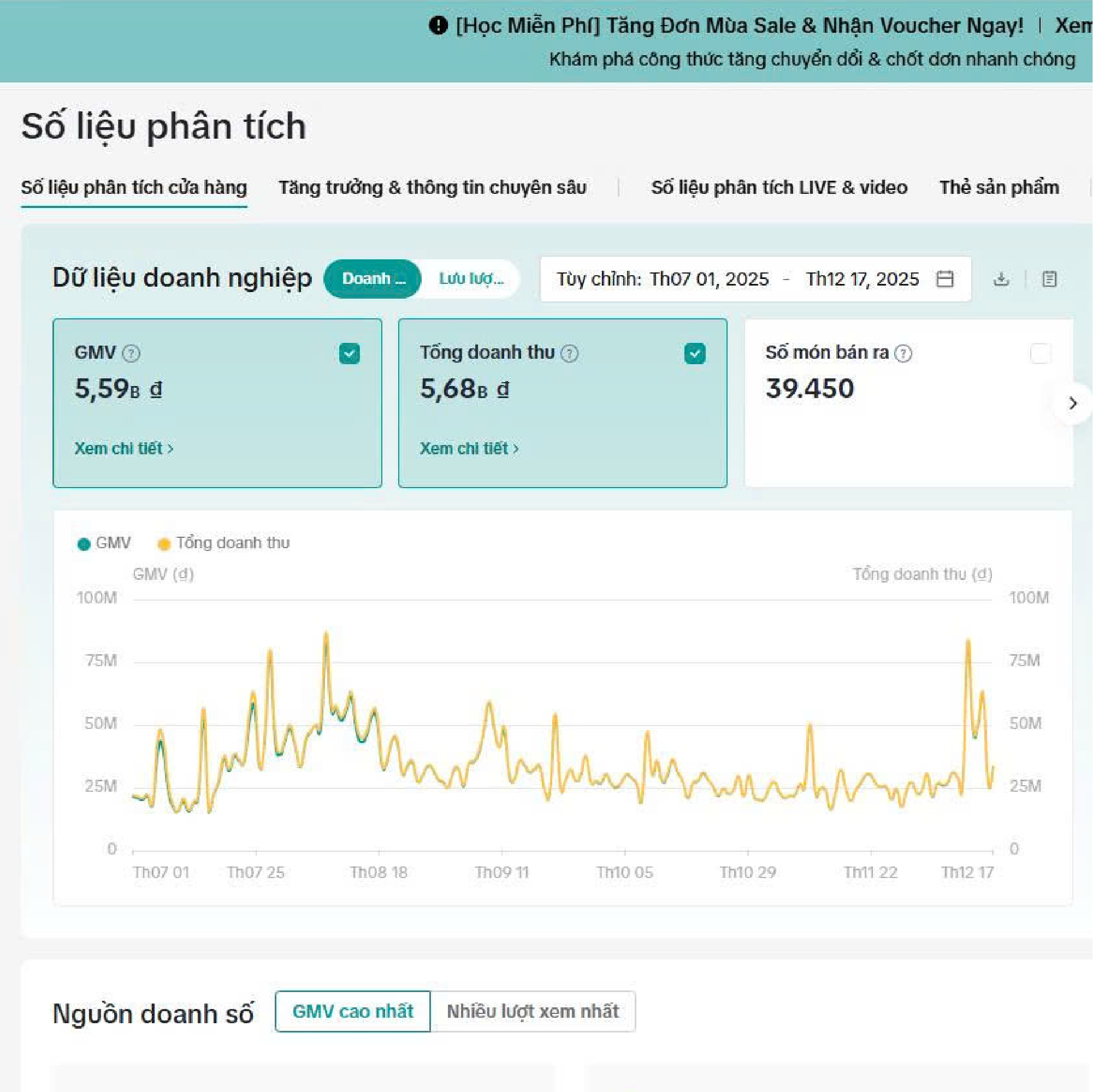This screenshot has height=1092, width=1093.
Task: Open the report document icon
Action: tap(1049, 279)
